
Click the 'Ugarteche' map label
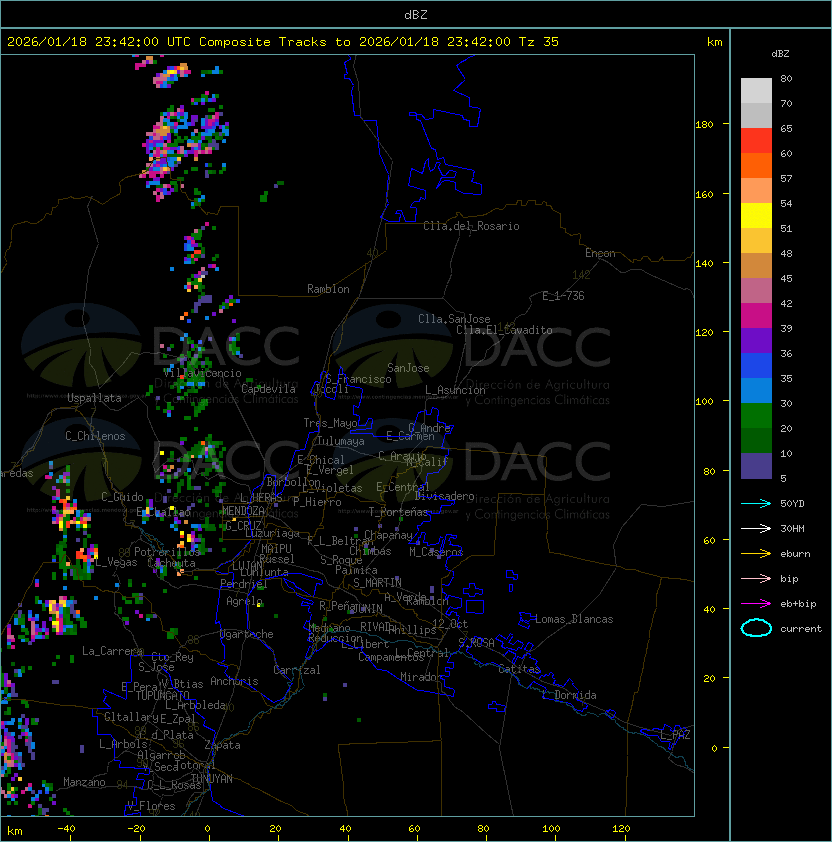tap(247, 634)
